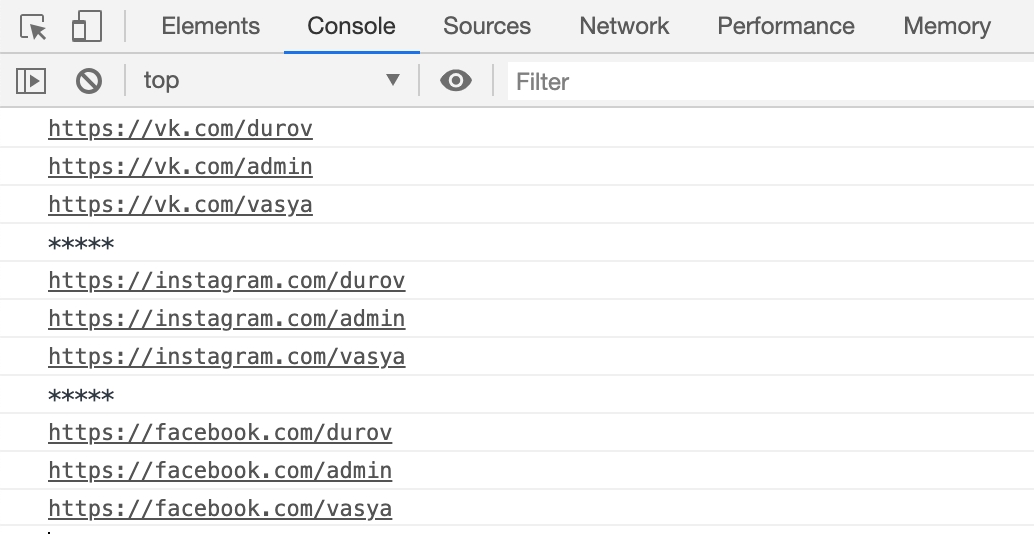The width and height of the screenshot is (1034, 534).
Task: Open the facebook.com/admin link
Action: pyautogui.click(x=220, y=471)
